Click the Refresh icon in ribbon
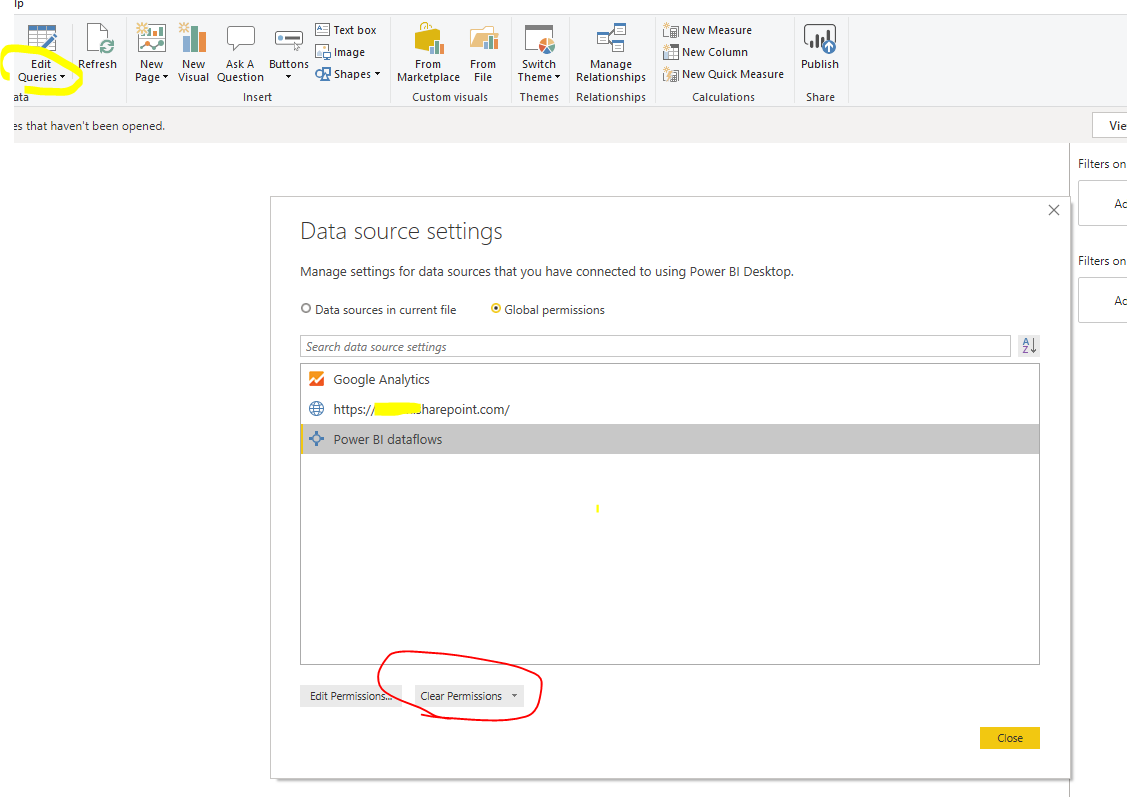1127x797 pixels. pos(98,39)
